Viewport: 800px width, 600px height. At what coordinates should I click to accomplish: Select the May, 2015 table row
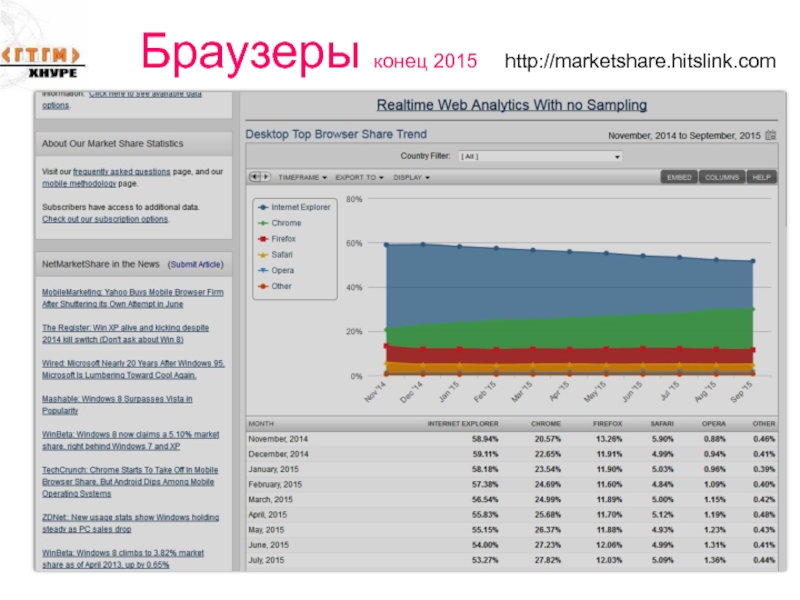point(512,530)
